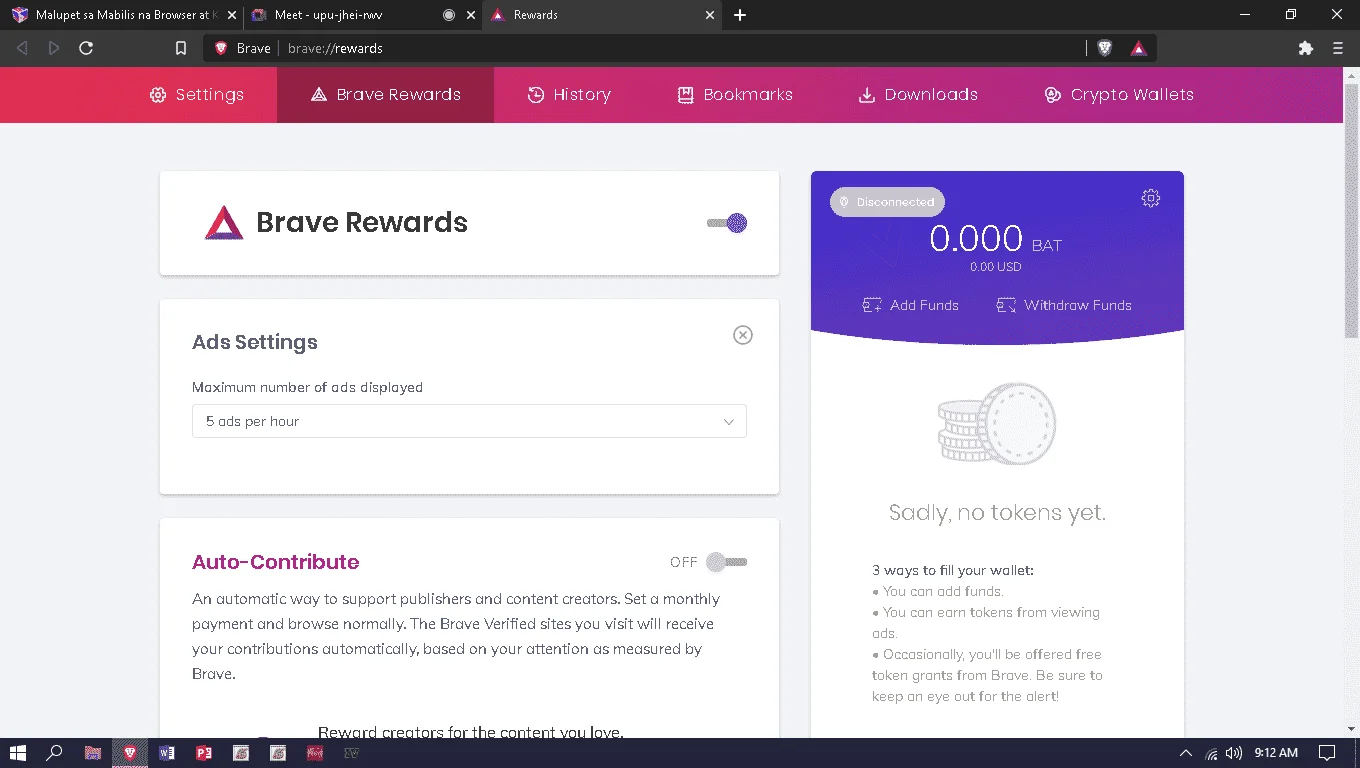Close the Rewards tab

tap(711, 15)
